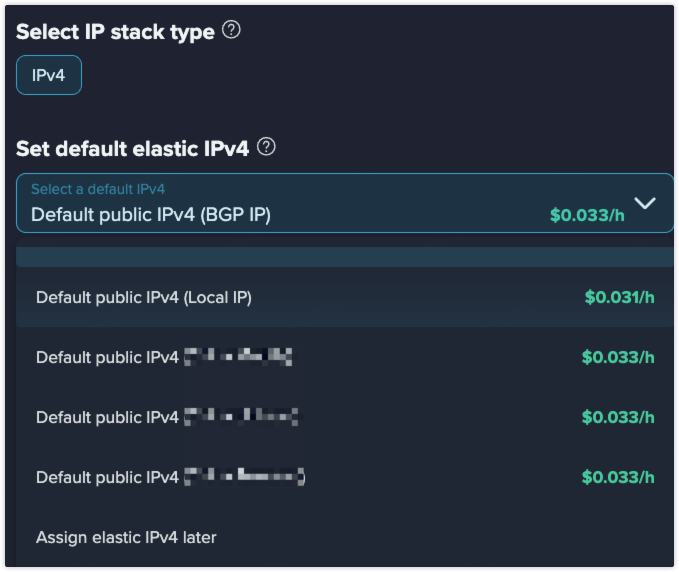This screenshot has width=679, height=572.
Task: Click the small Select a default IPv4 label
Action: point(98,189)
